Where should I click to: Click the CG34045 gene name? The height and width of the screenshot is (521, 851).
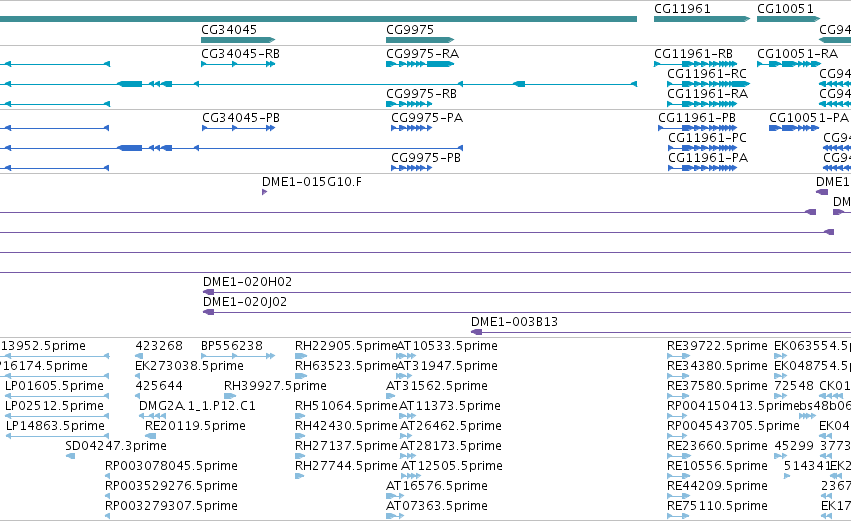point(228,29)
